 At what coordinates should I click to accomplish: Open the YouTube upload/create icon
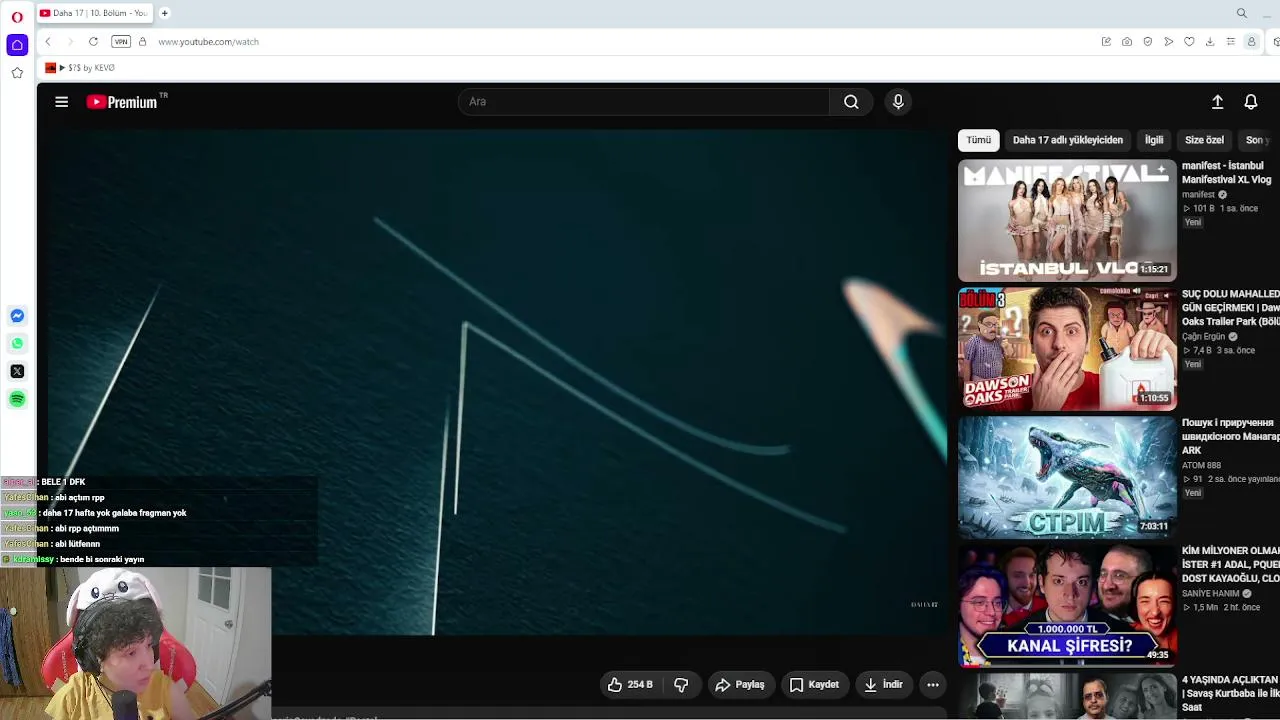tap(1217, 102)
